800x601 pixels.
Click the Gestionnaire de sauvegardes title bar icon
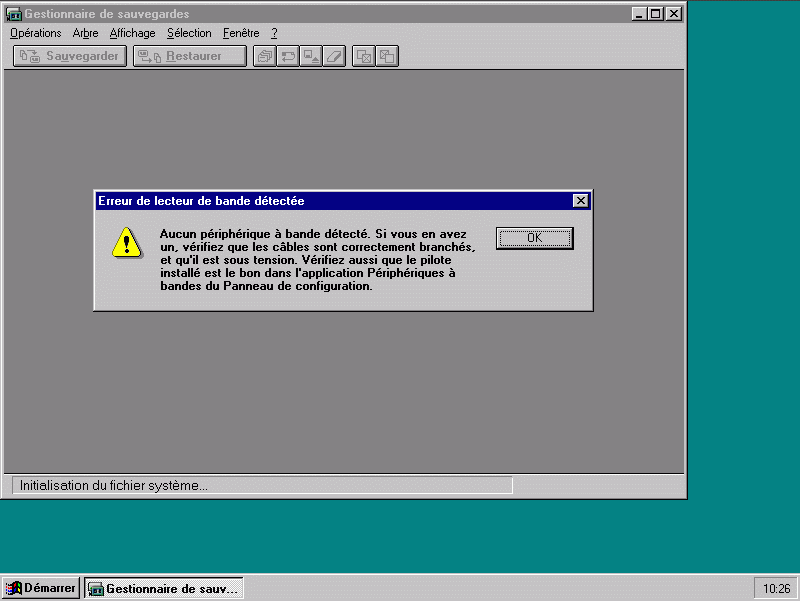coord(15,14)
